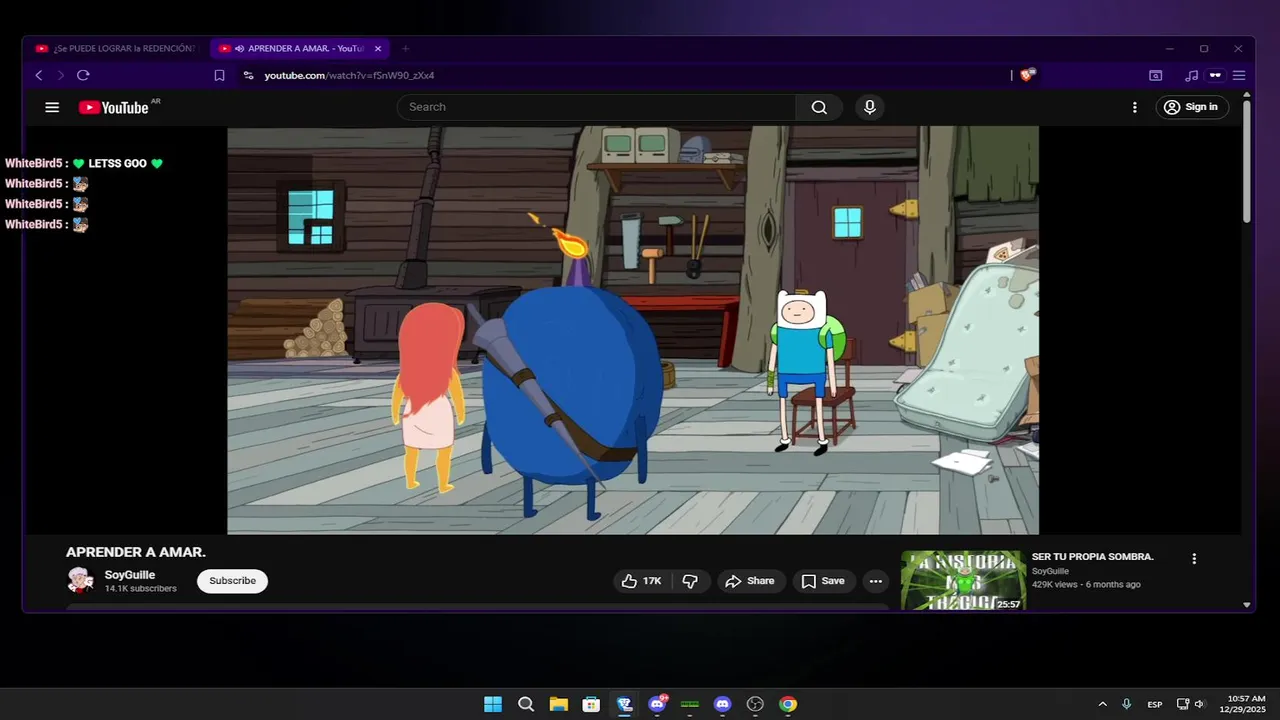
Task: Pause the Adventure Time video player
Action: (633, 330)
